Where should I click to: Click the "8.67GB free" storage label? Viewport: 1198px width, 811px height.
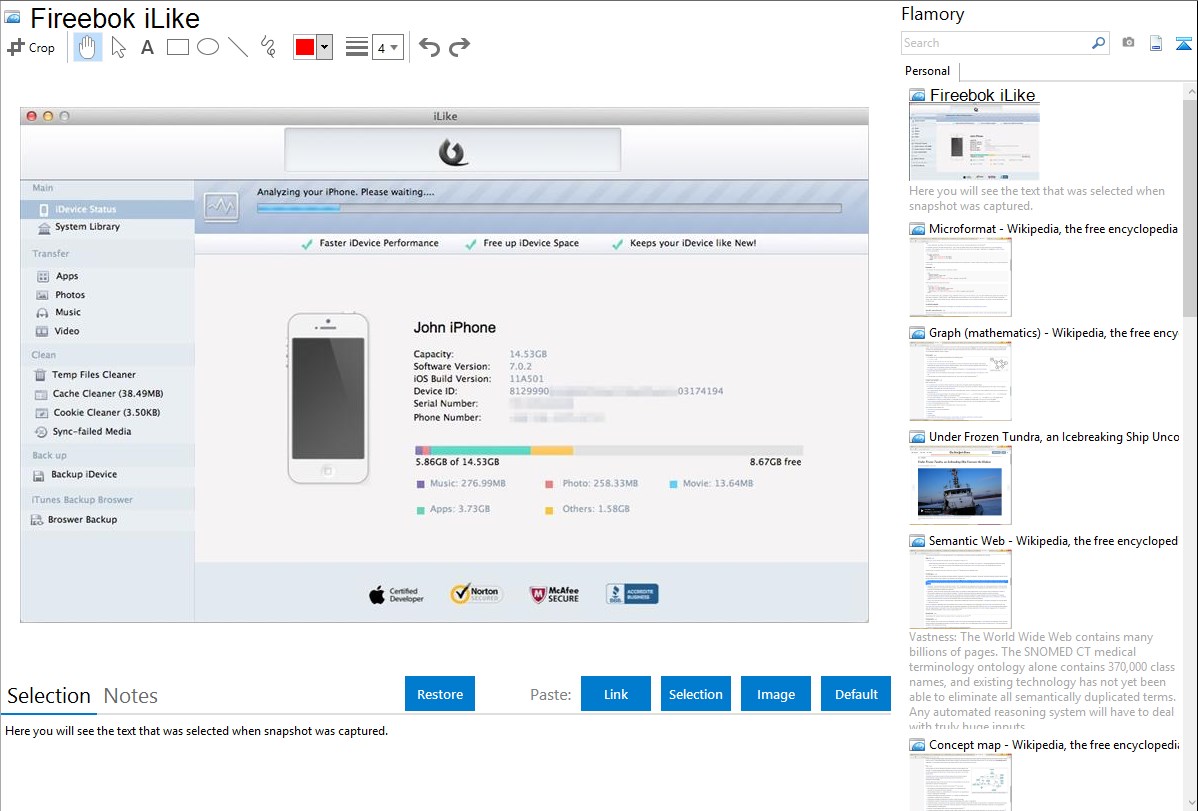click(x=775, y=462)
